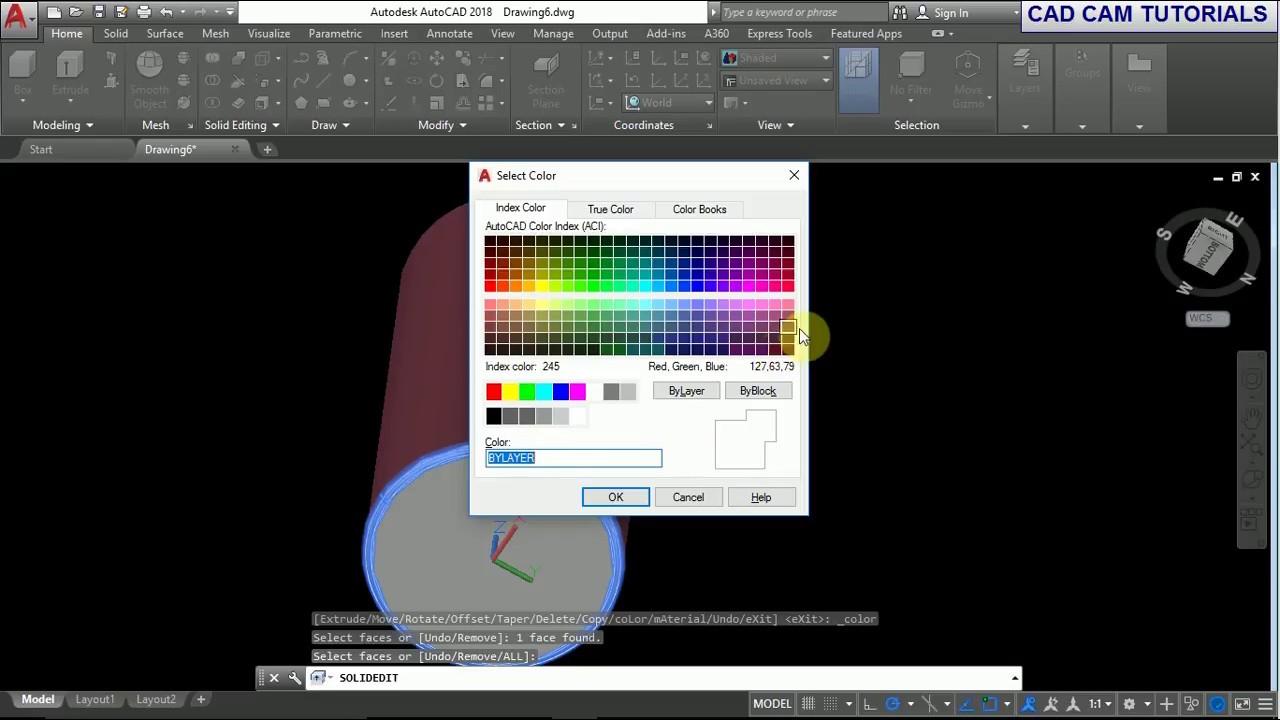Screen dimensions: 1280x720
Task: Switch to the True Color tab
Action: click(610, 209)
